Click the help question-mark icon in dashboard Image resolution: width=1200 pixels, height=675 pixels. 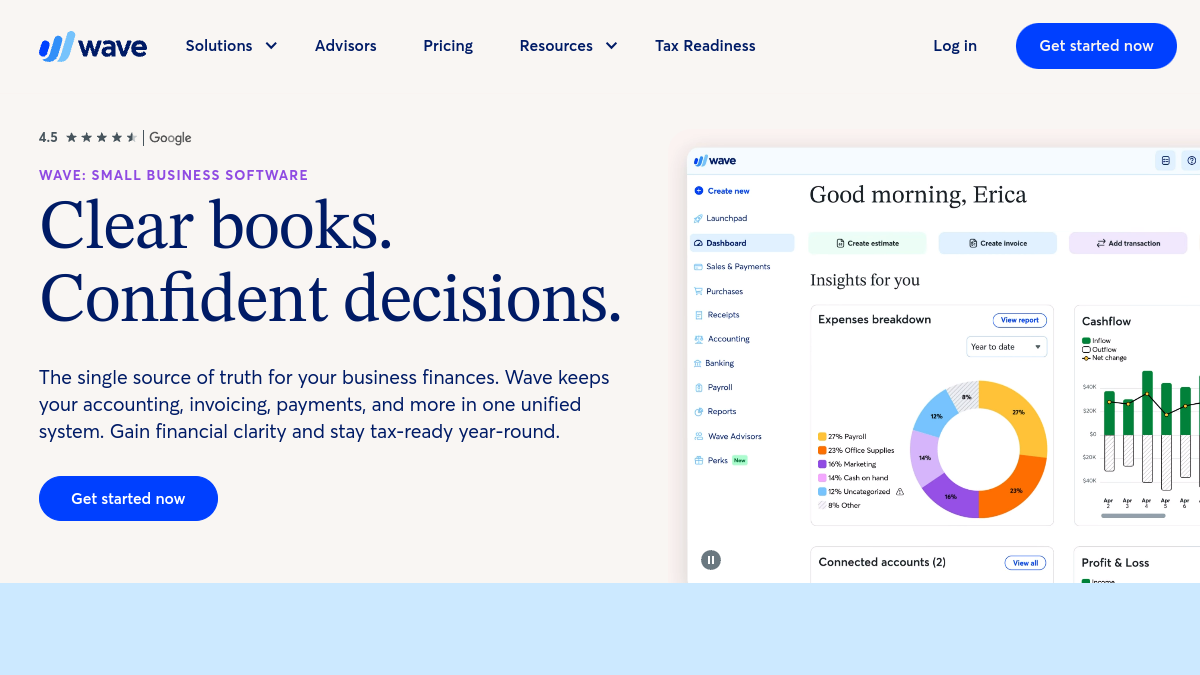[x=1191, y=160]
